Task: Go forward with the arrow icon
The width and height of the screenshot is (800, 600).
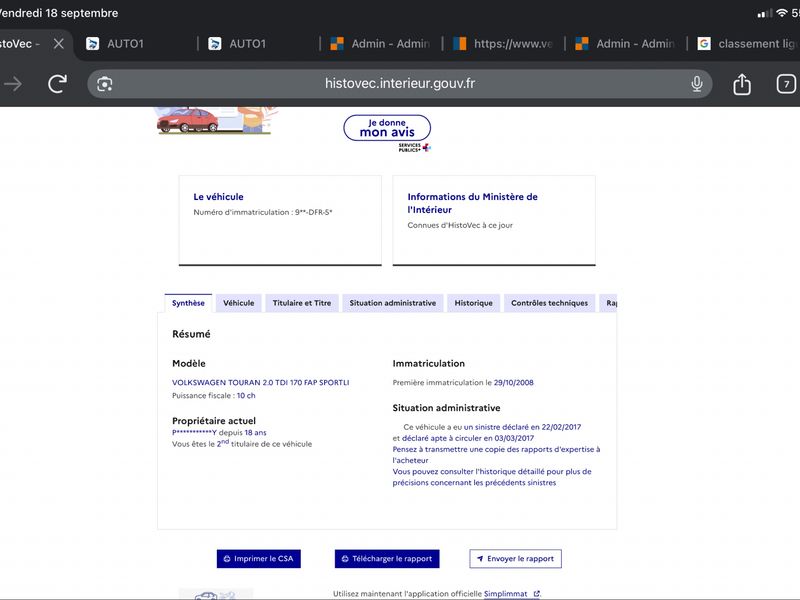Action: [x=13, y=84]
